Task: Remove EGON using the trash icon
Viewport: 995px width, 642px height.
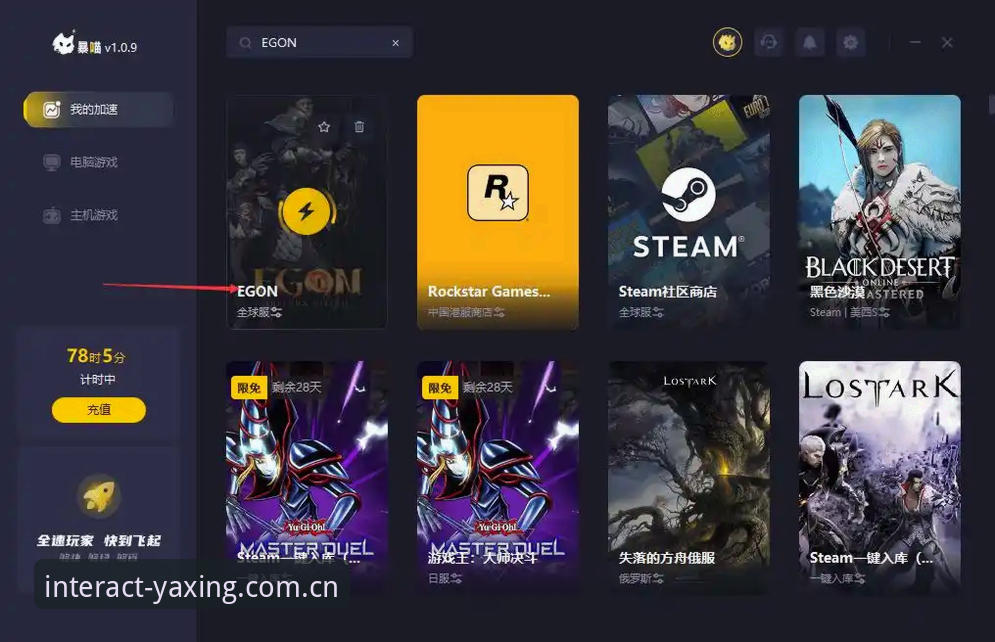Action: click(x=359, y=127)
